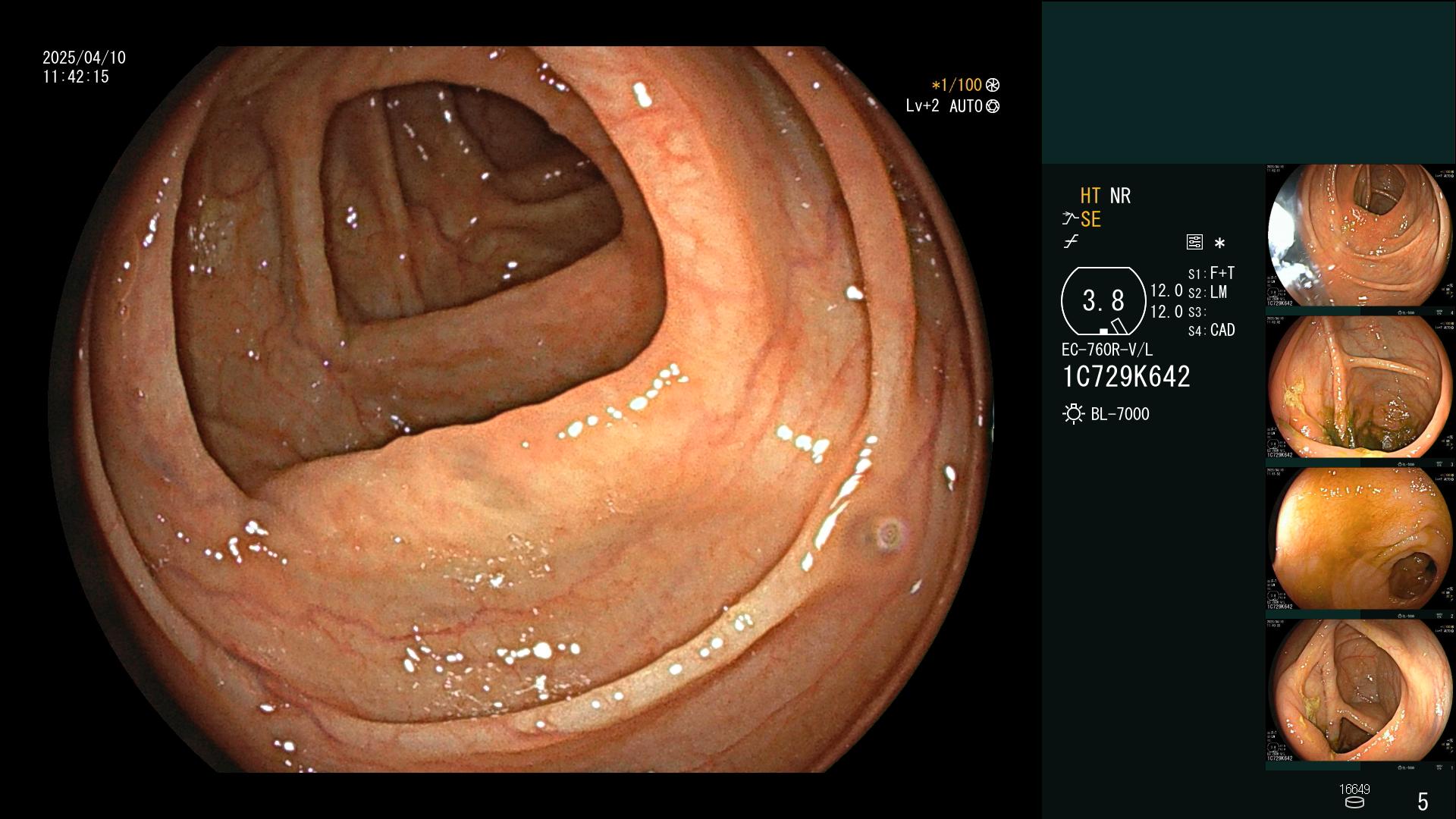Select the S1: F+T switch assignment

click(1211, 273)
